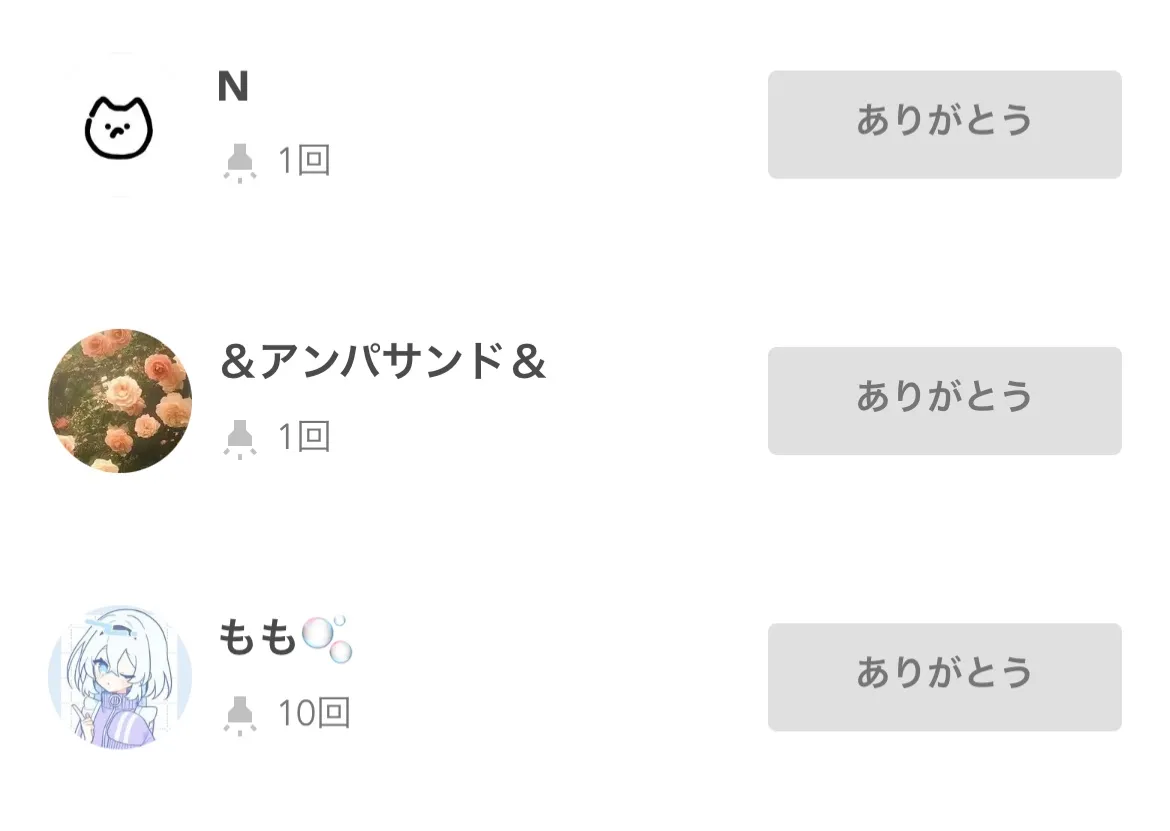Click the trailing & in &アンパサンド&

pos(528,363)
